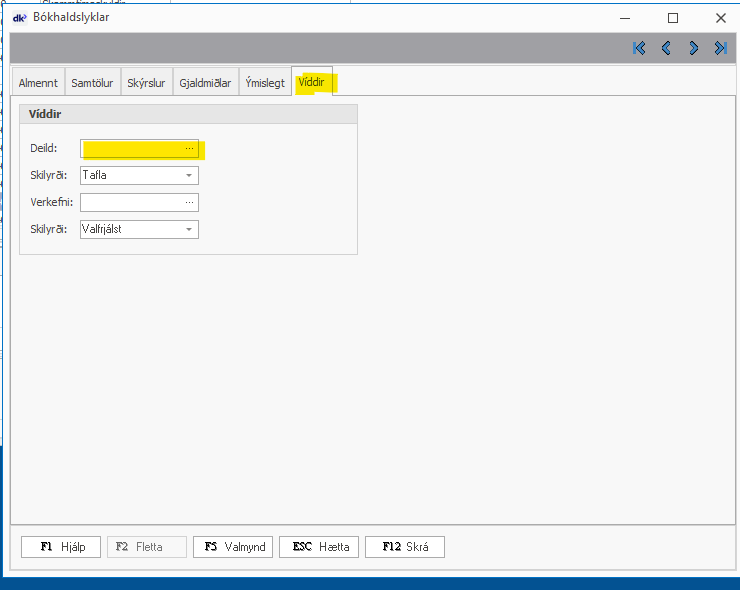The image size is (740, 590).
Task: Open the Verkefni lookup ellipsis button
Action: tap(189, 202)
